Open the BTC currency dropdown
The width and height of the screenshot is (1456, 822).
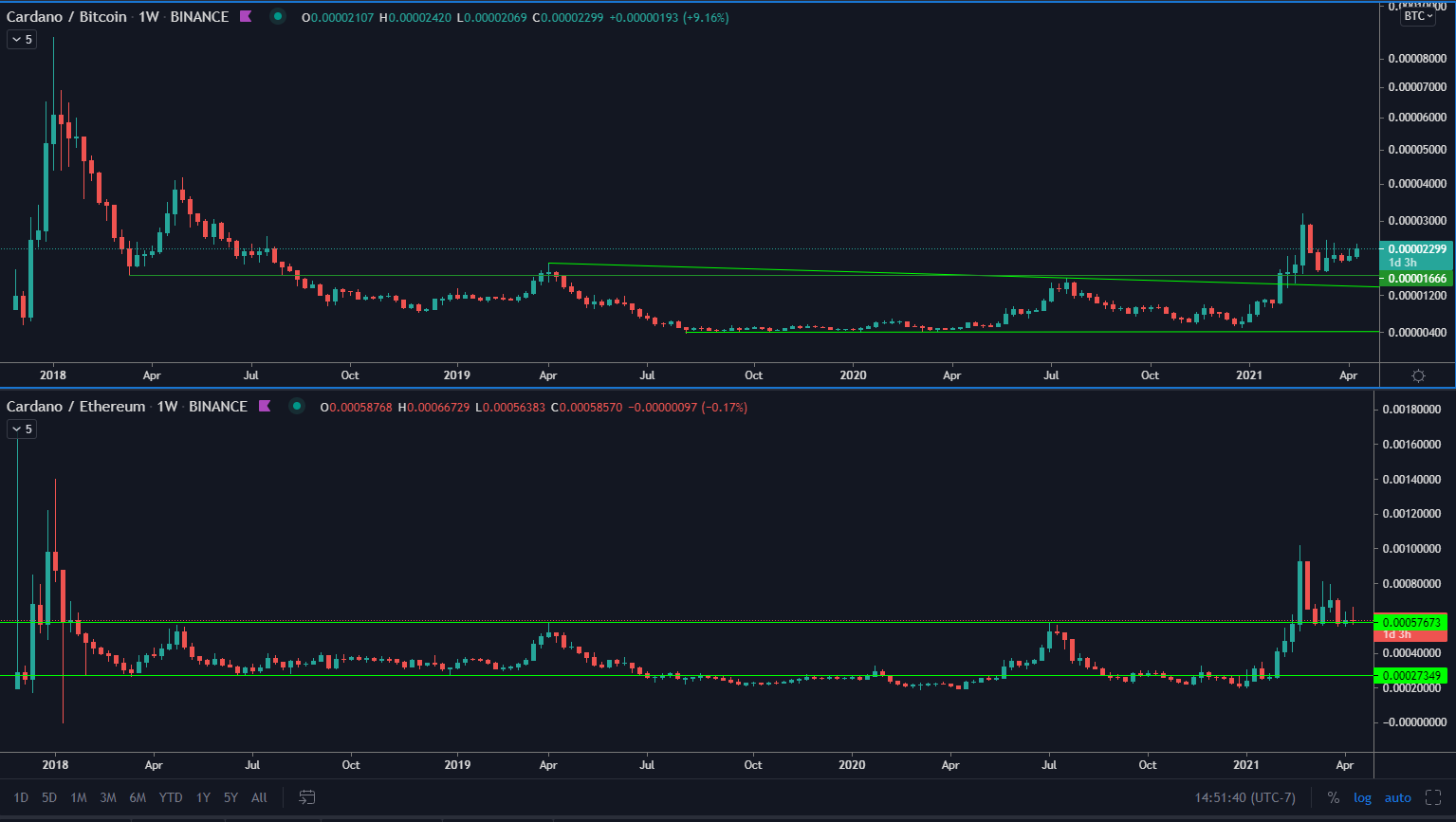(1419, 16)
